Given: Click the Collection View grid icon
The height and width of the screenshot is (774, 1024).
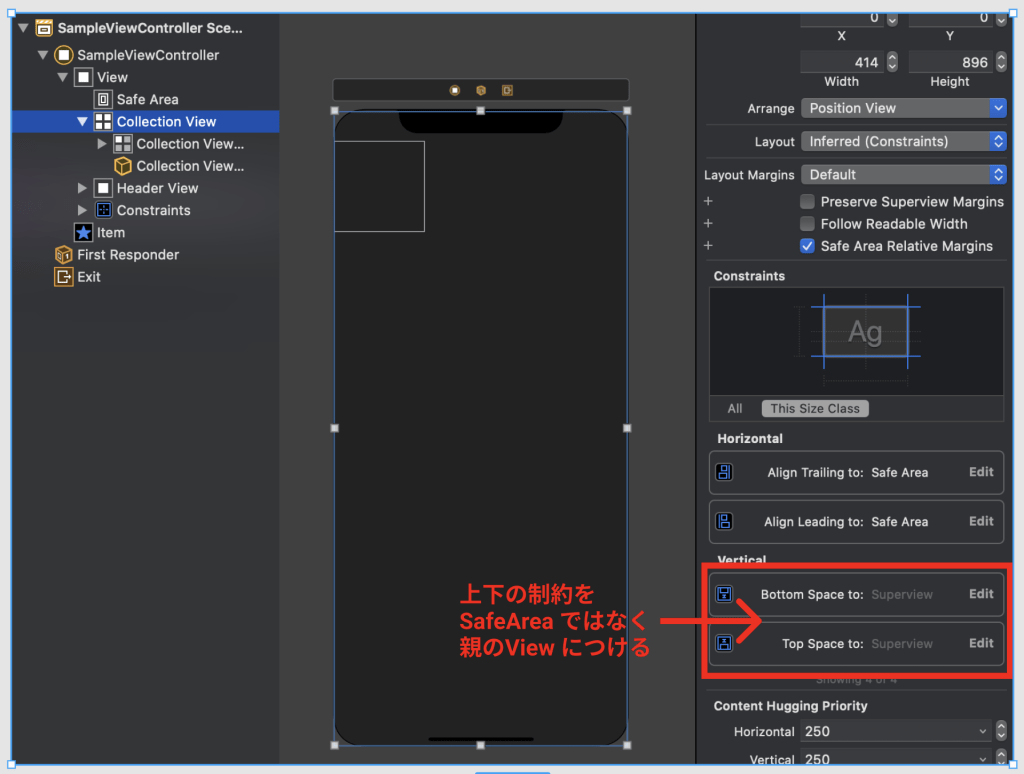Looking at the screenshot, I should coord(103,122).
